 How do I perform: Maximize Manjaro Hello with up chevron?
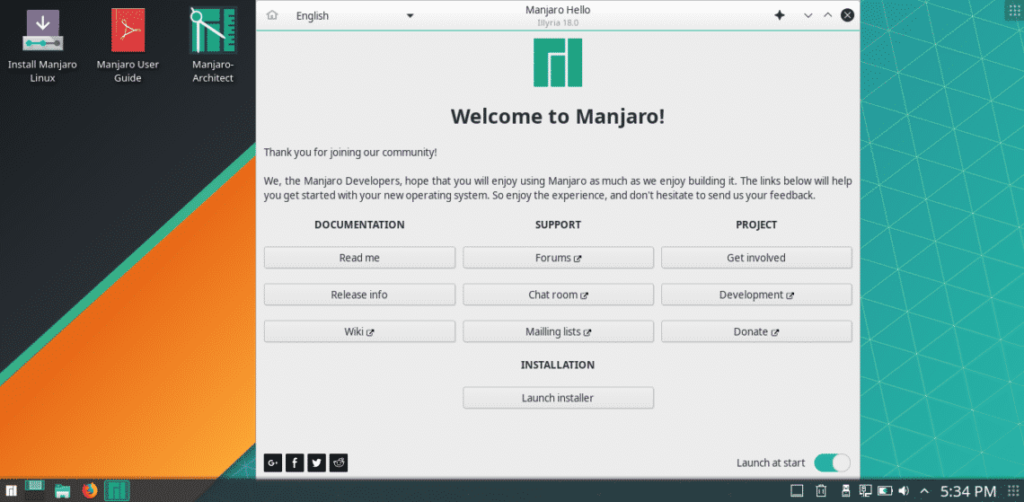click(x=827, y=15)
